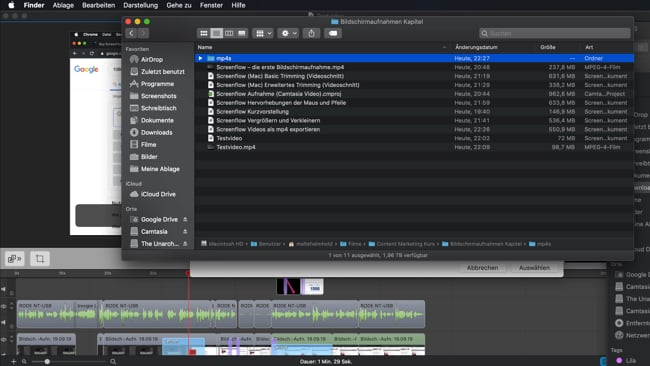This screenshot has height=366, width=650.
Task: Open Zuletzt benutzt in the sidebar
Action: tap(158, 72)
